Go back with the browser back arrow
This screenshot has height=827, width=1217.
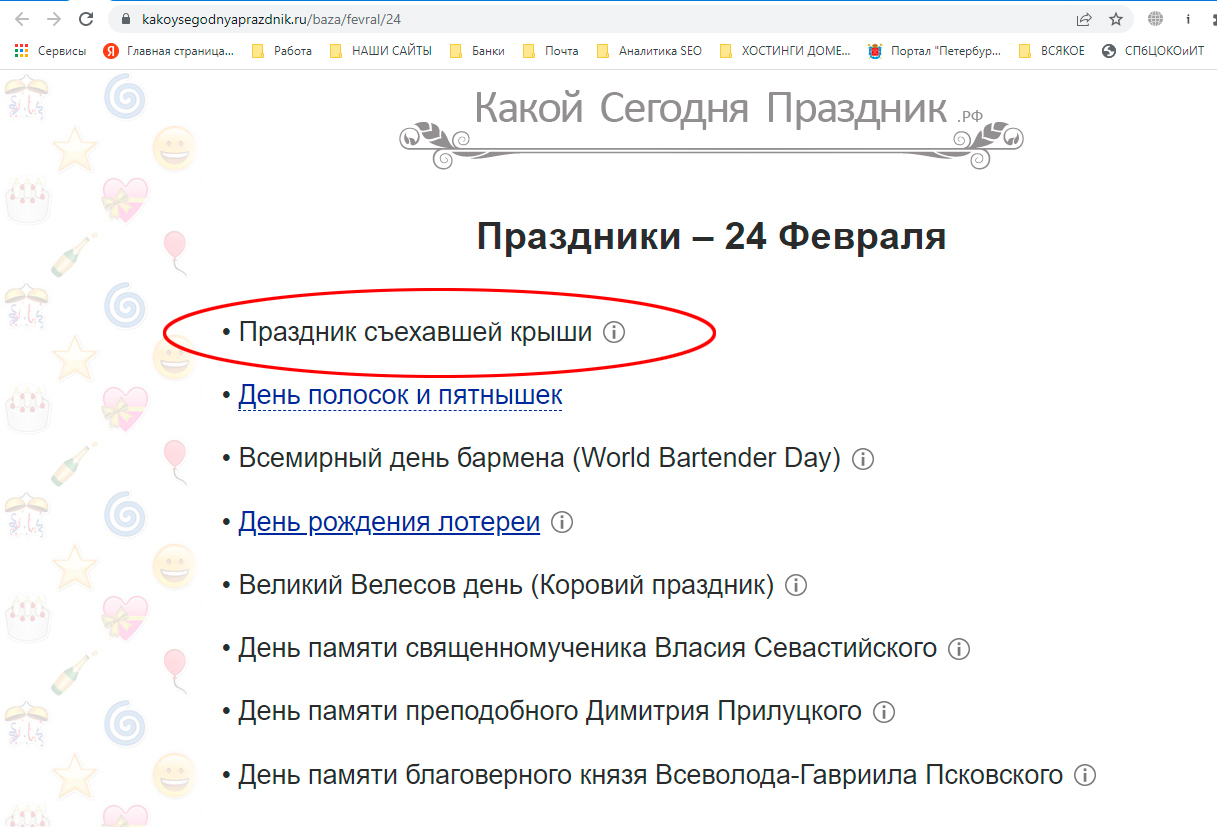coord(22,19)
